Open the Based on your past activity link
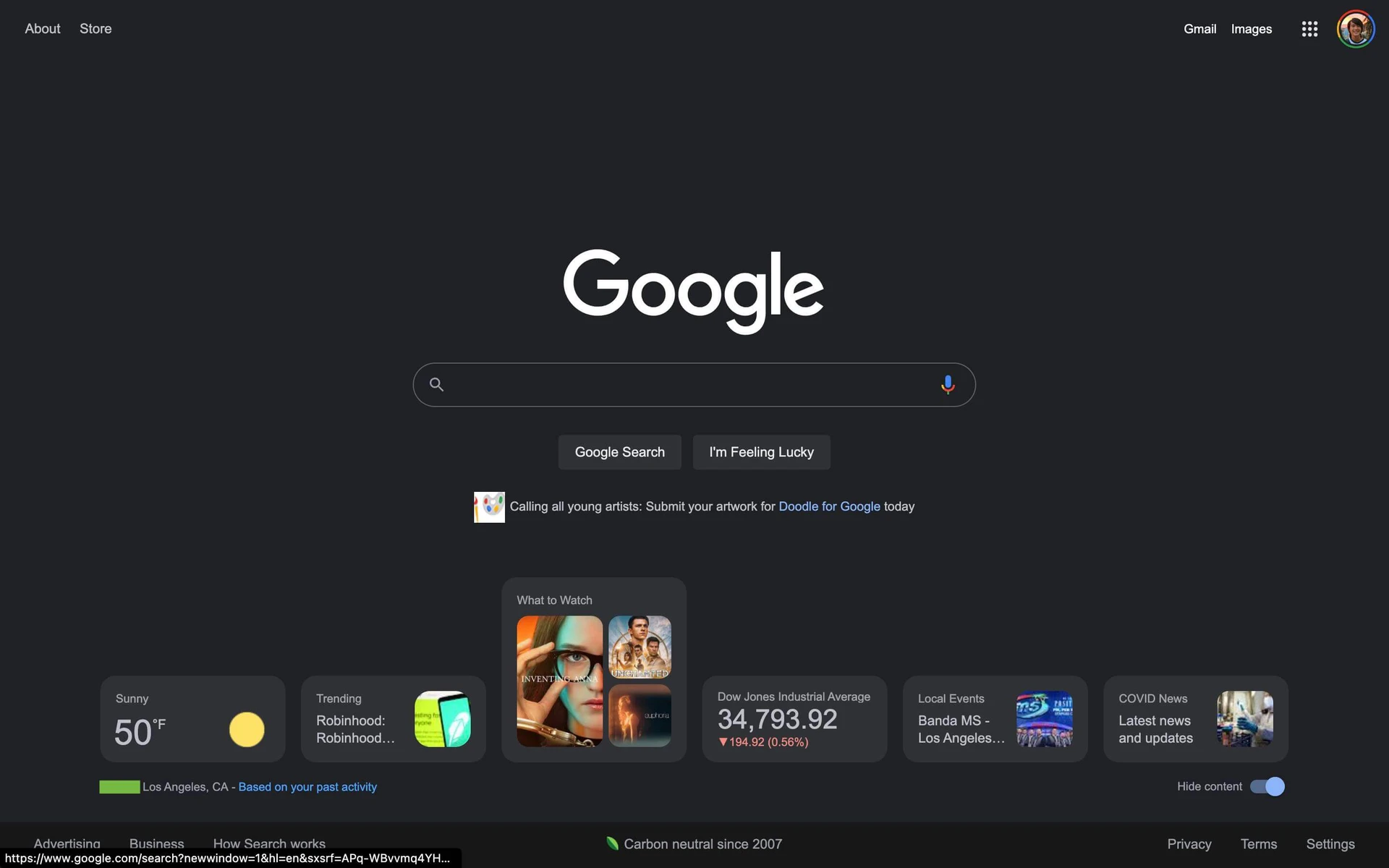 click(x=307, y=786)
